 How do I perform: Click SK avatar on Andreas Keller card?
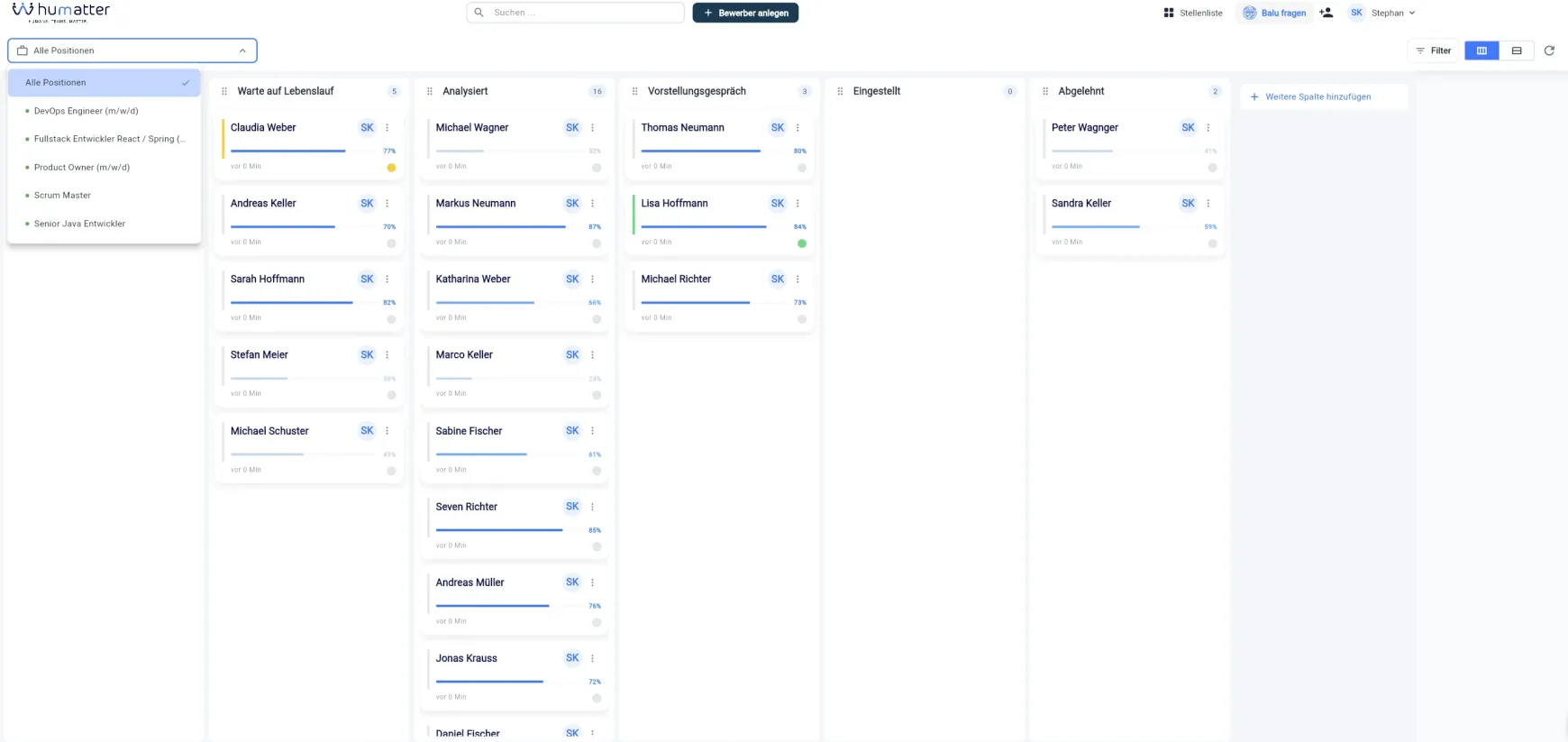coord(367,204)
